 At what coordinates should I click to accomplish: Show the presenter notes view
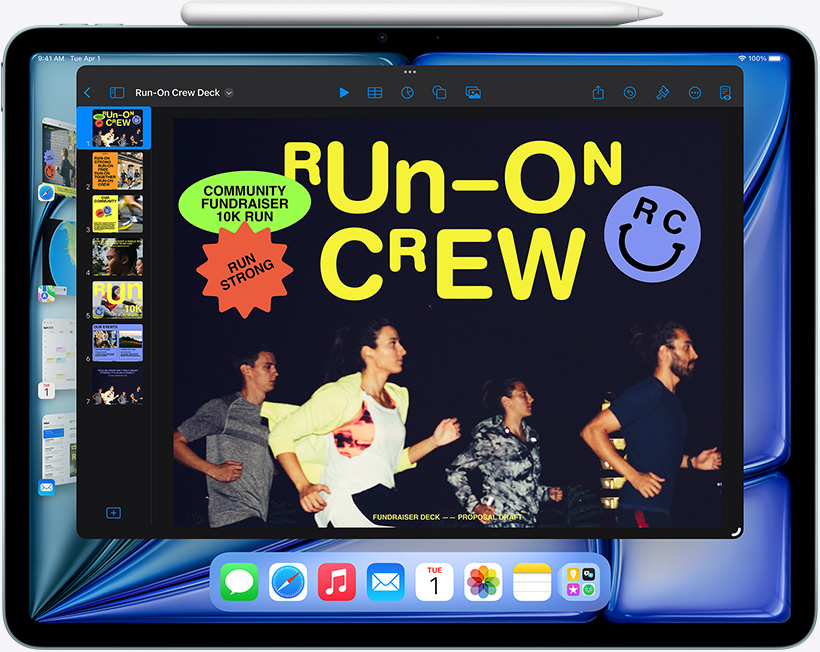726,92
